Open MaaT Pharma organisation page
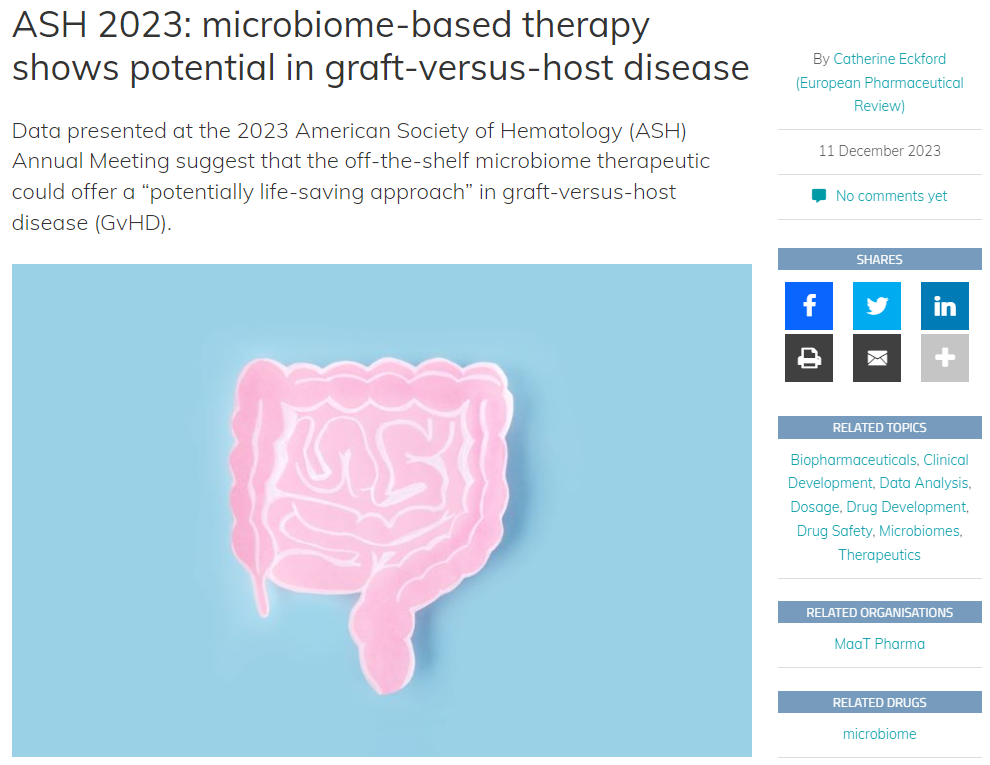Viewport: 990px width, 765px height. (879, 644)
